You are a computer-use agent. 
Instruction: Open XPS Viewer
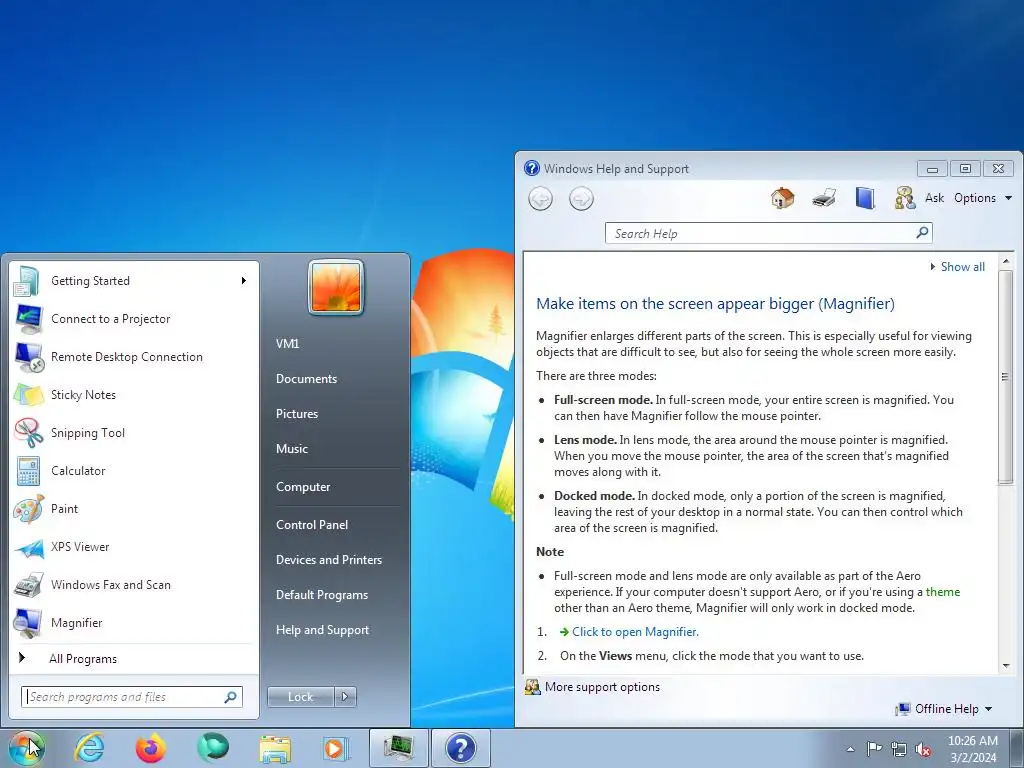click(x=134, y=547)
